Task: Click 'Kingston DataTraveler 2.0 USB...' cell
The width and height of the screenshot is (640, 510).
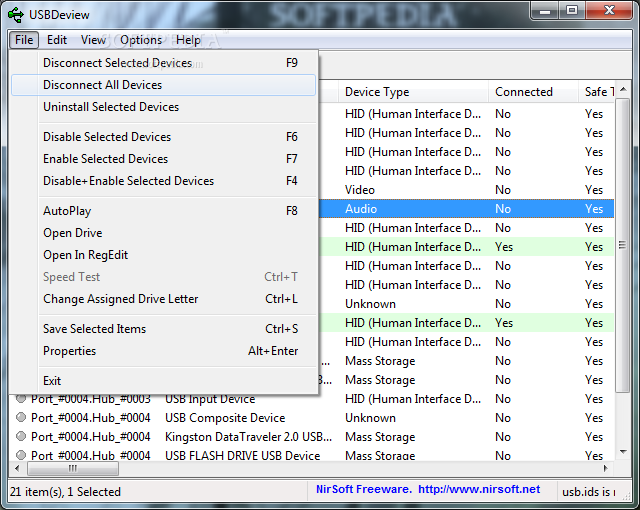Action: pyautogui.click(x=248, y=437)
